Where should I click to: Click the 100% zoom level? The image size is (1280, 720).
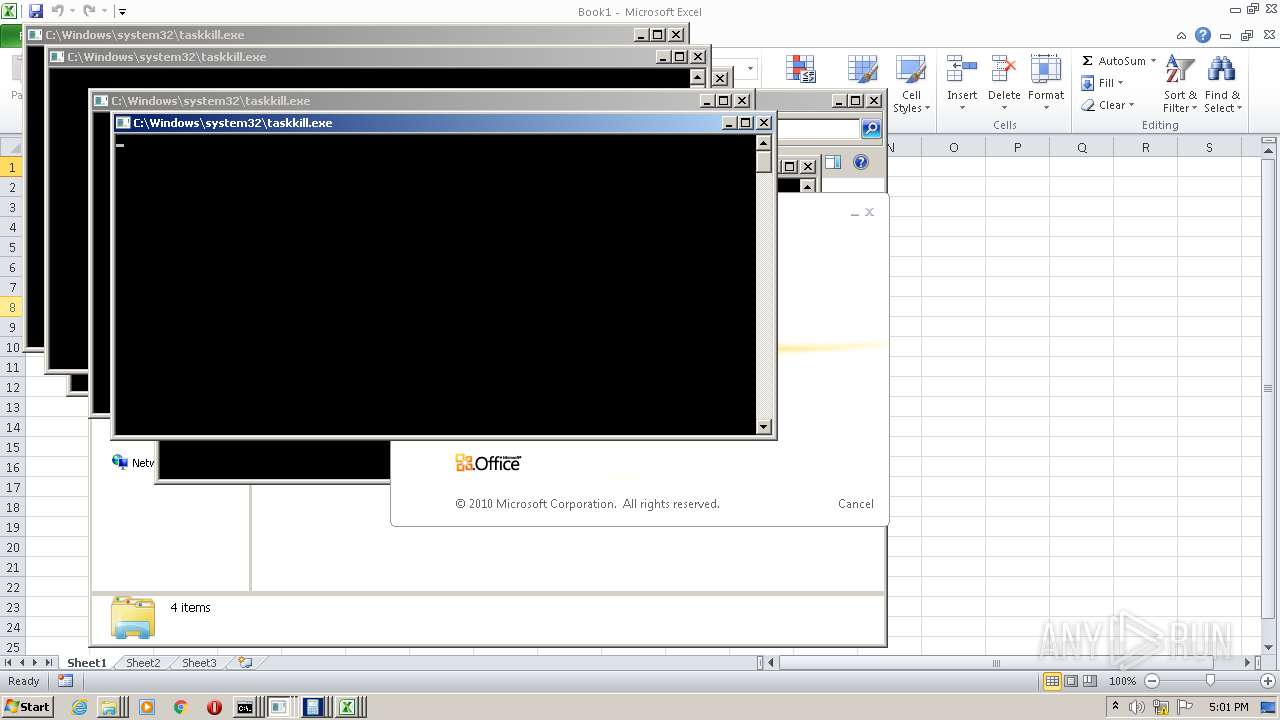click(x=1123, y=681)
